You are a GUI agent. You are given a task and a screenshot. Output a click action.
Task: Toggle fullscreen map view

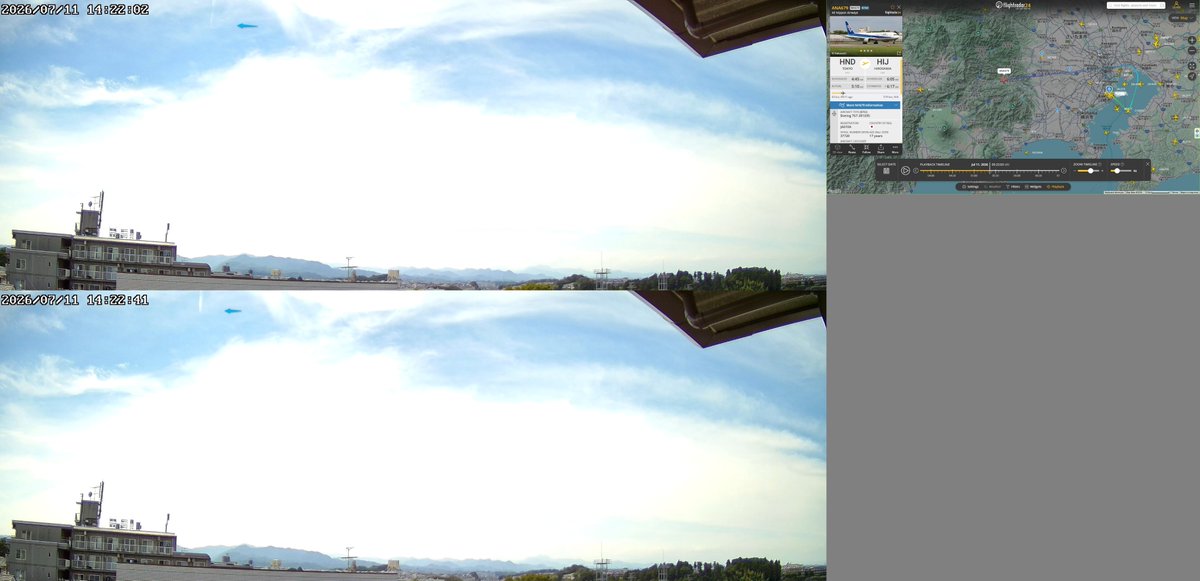tap(1192, 66)
